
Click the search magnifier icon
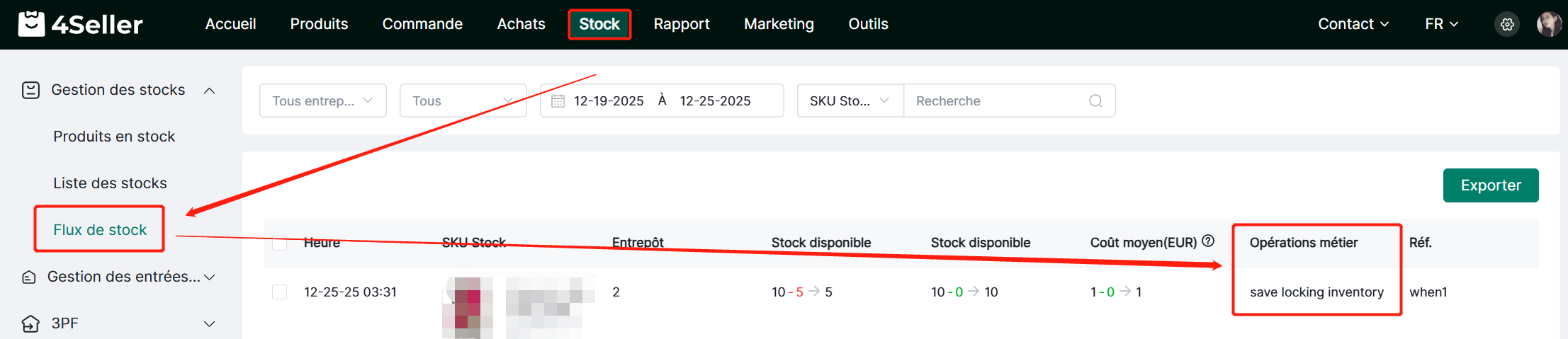pos(1095,100)
